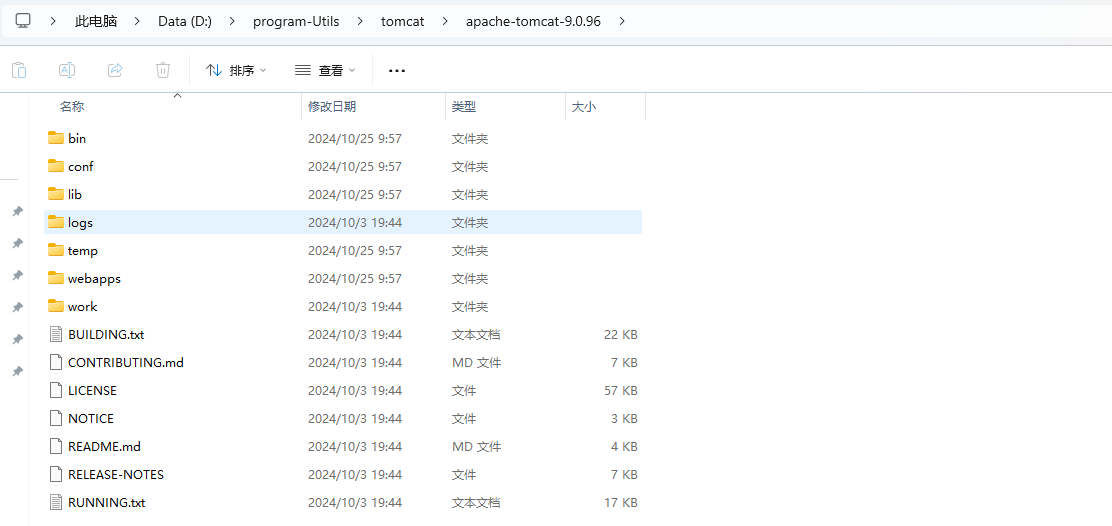Click the CONTRIBUTING.md file icon

point(56,362)
